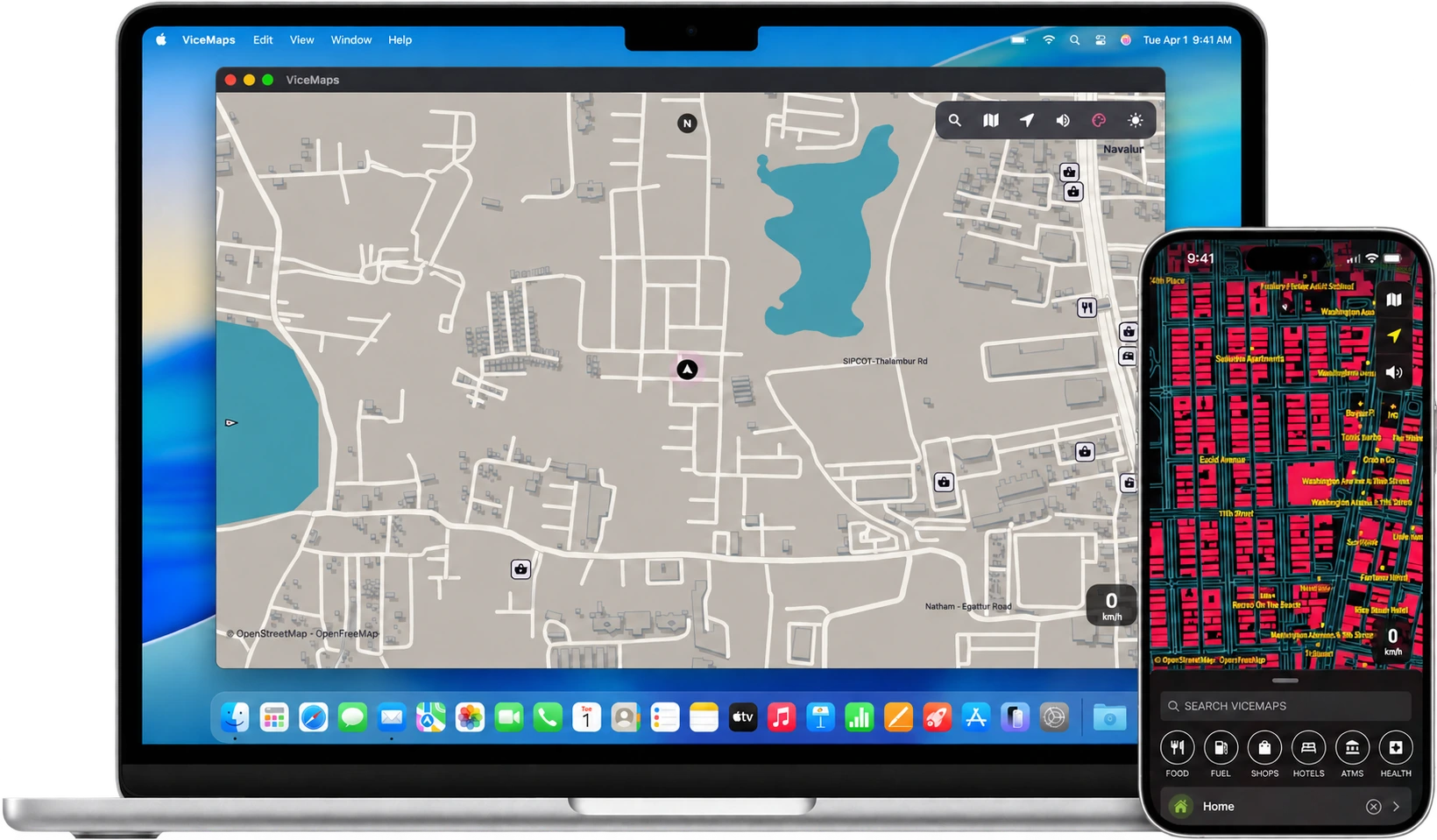This screenshot has height=840, width=1437.
Task: Open Pages from the Dock
Action: (x=898, y=718)
